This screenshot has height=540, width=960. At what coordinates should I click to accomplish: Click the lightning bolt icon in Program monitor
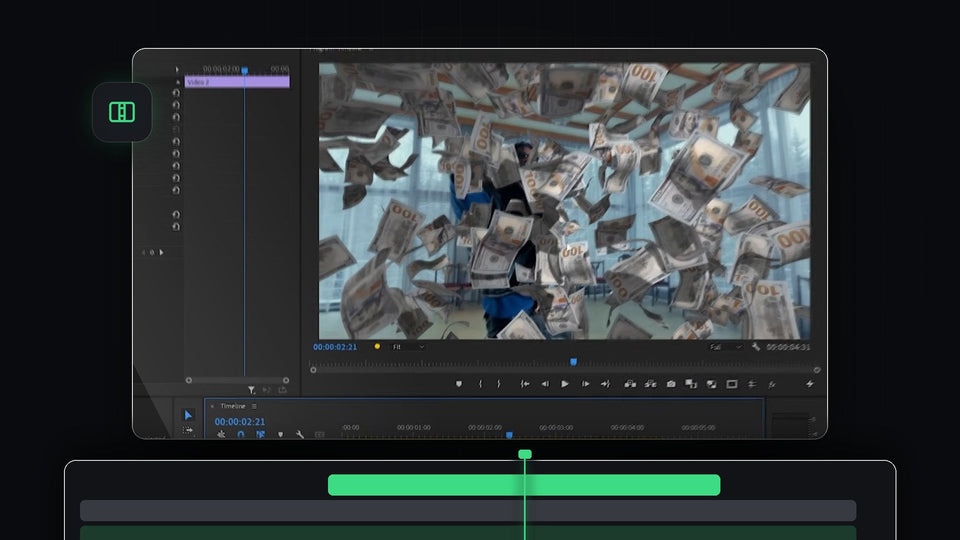pos(809,384)
